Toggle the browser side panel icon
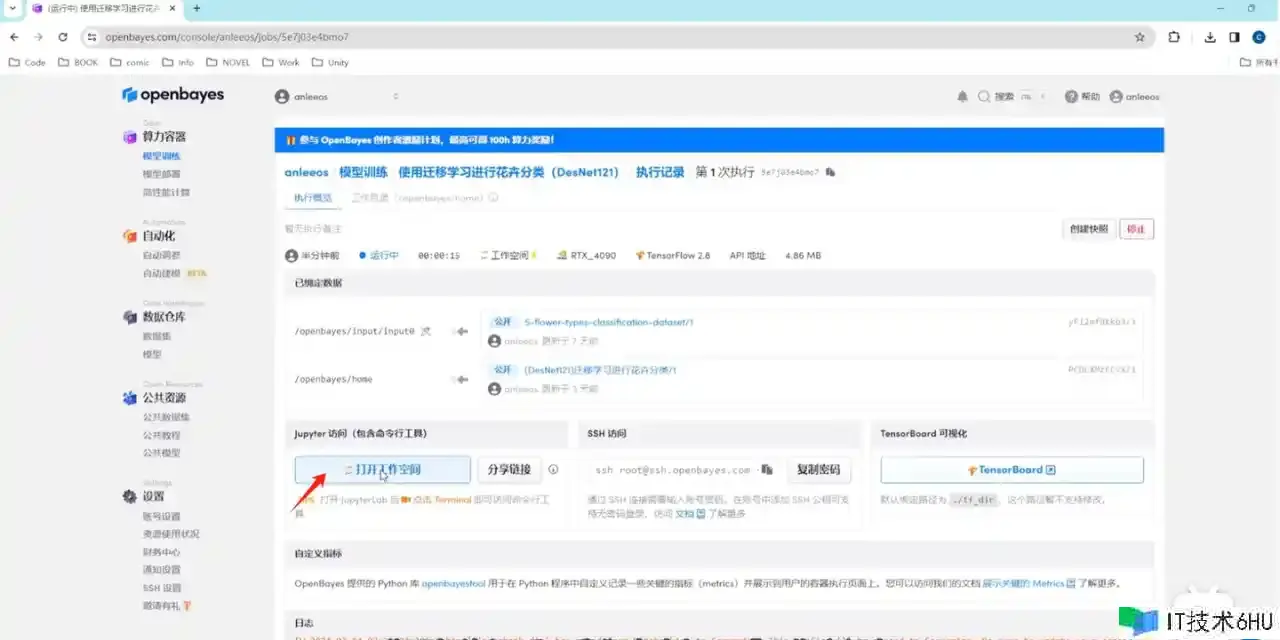 click(1234, 37)
